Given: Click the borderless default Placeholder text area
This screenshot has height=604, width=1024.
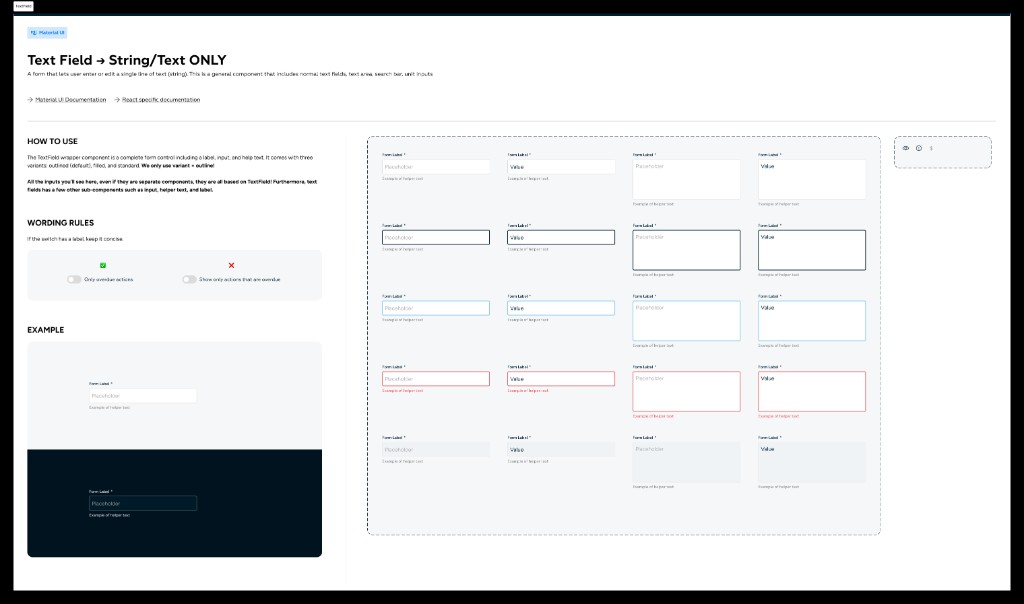Looking at the screenshot, I should point(686,180).
